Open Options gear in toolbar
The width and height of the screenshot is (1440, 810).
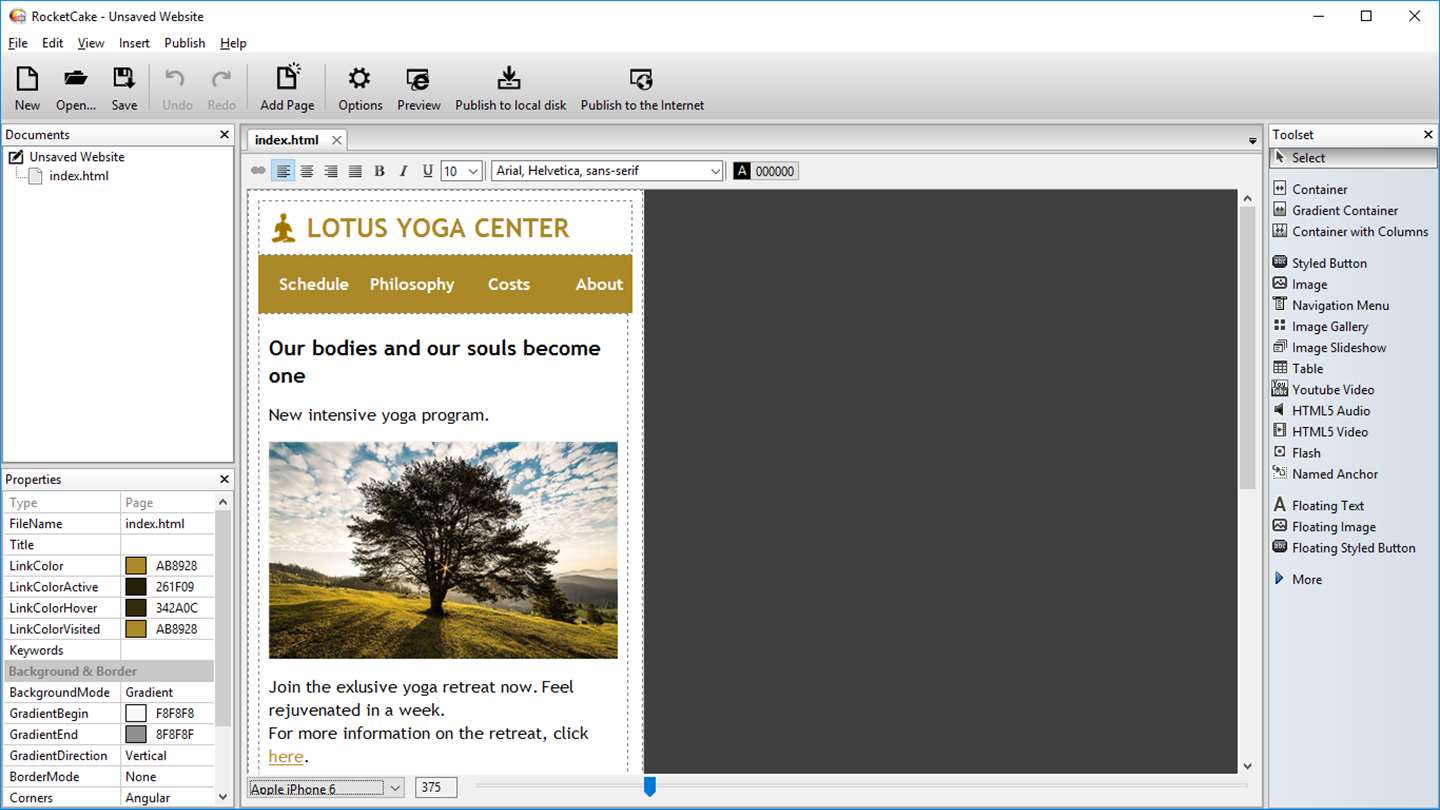[360, 88]
